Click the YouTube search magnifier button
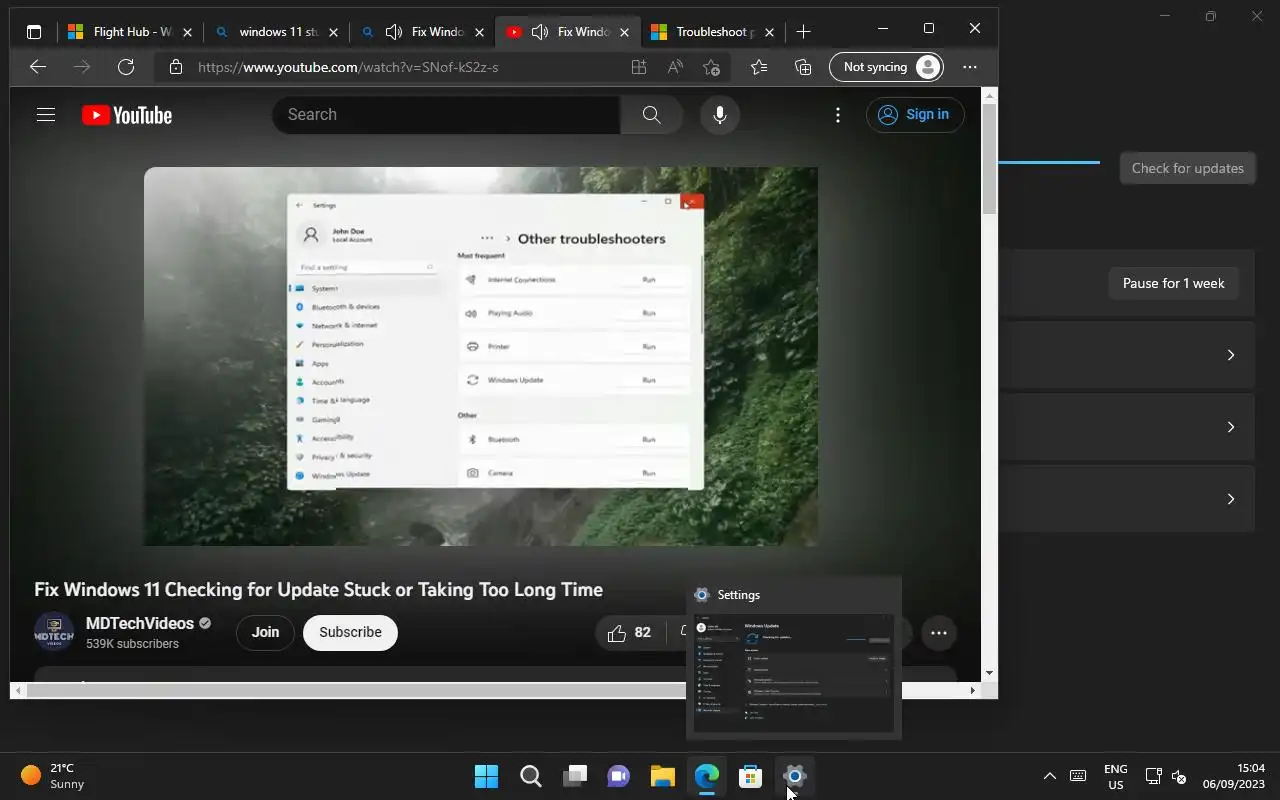Screen dimensions: 1280x800 point(652,115)
